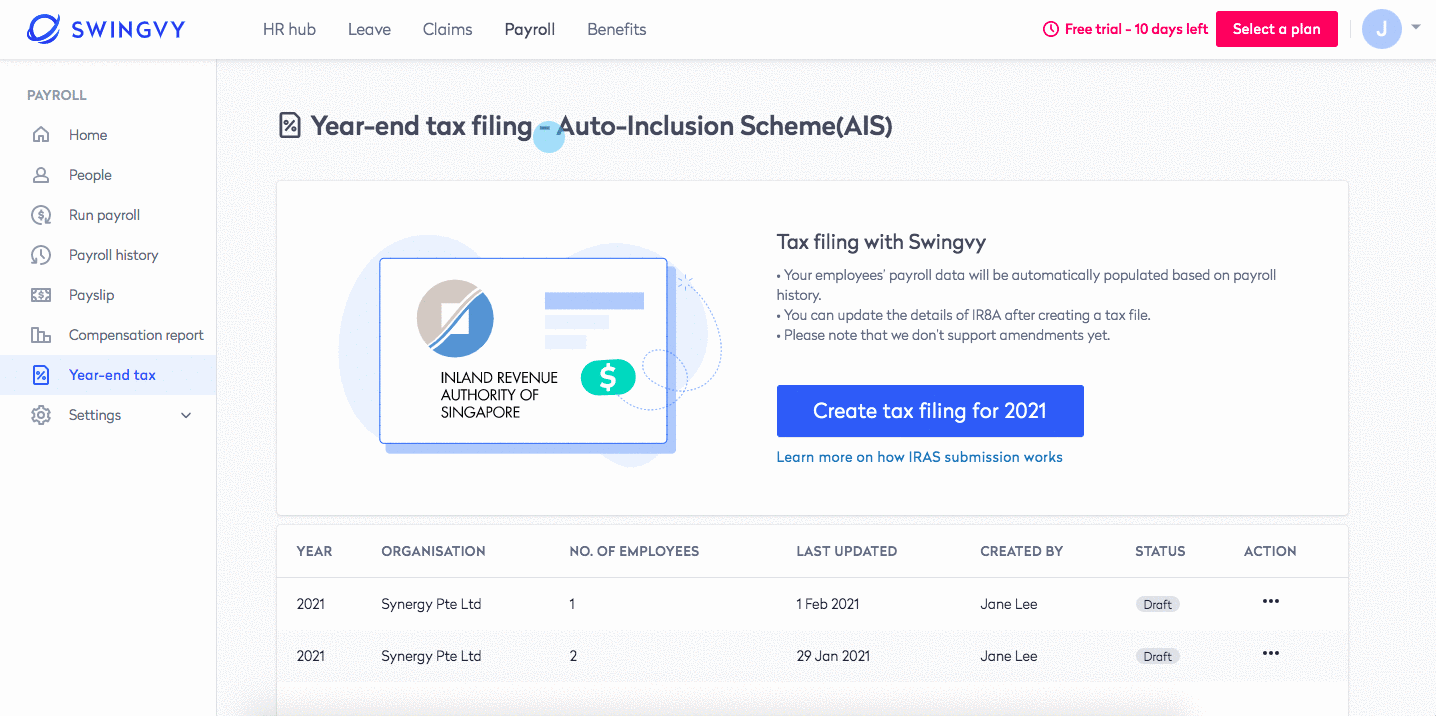The image size is (1436, 716).
Task: Select the Payslip icon in the sidebar
Action: [x=40, y=294]
